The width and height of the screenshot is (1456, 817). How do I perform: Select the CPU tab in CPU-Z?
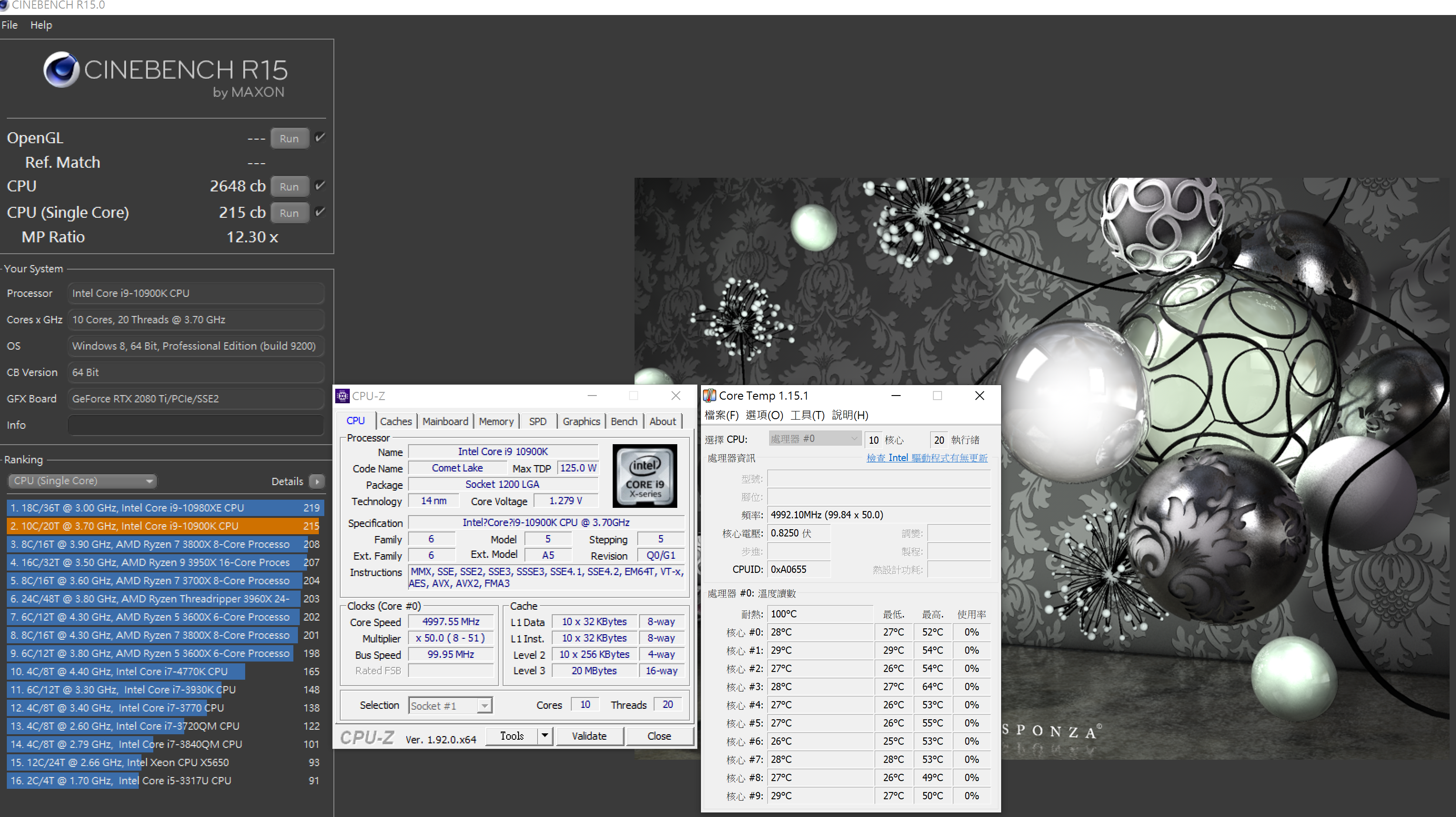356,421
